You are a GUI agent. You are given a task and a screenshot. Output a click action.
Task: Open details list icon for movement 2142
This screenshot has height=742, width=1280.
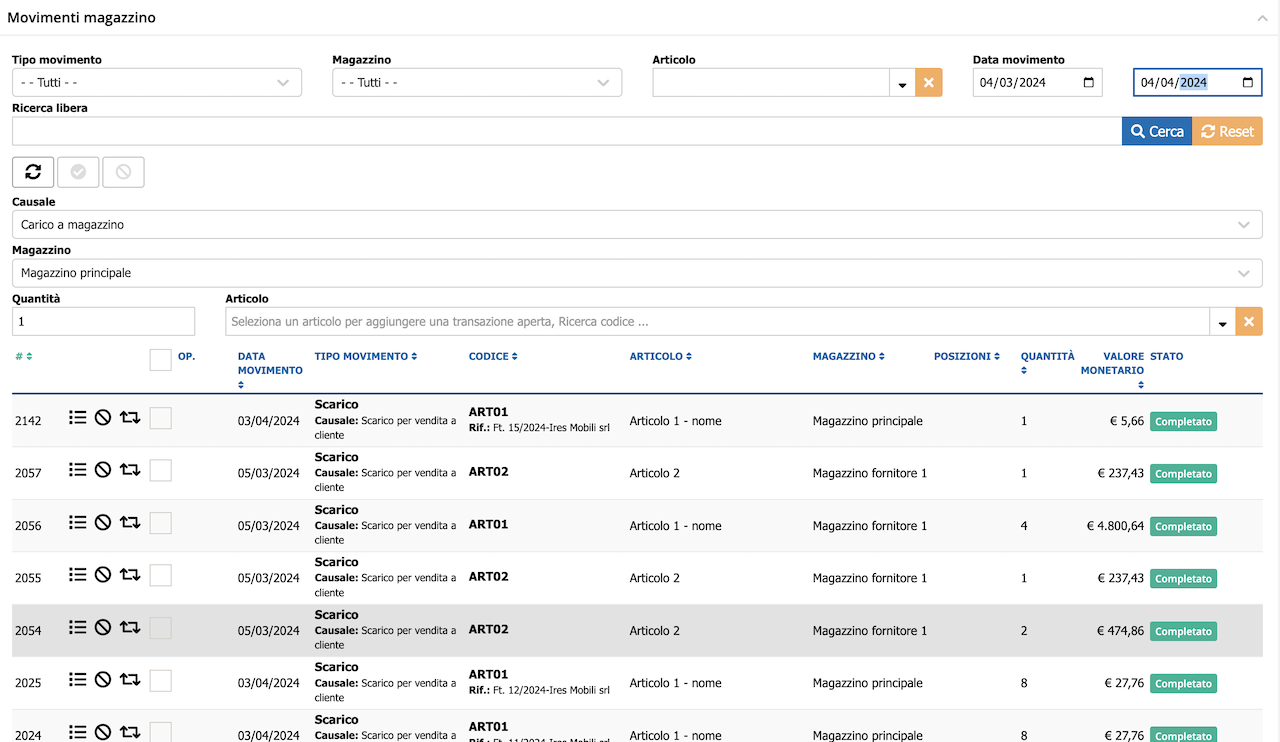pos(78,417)
